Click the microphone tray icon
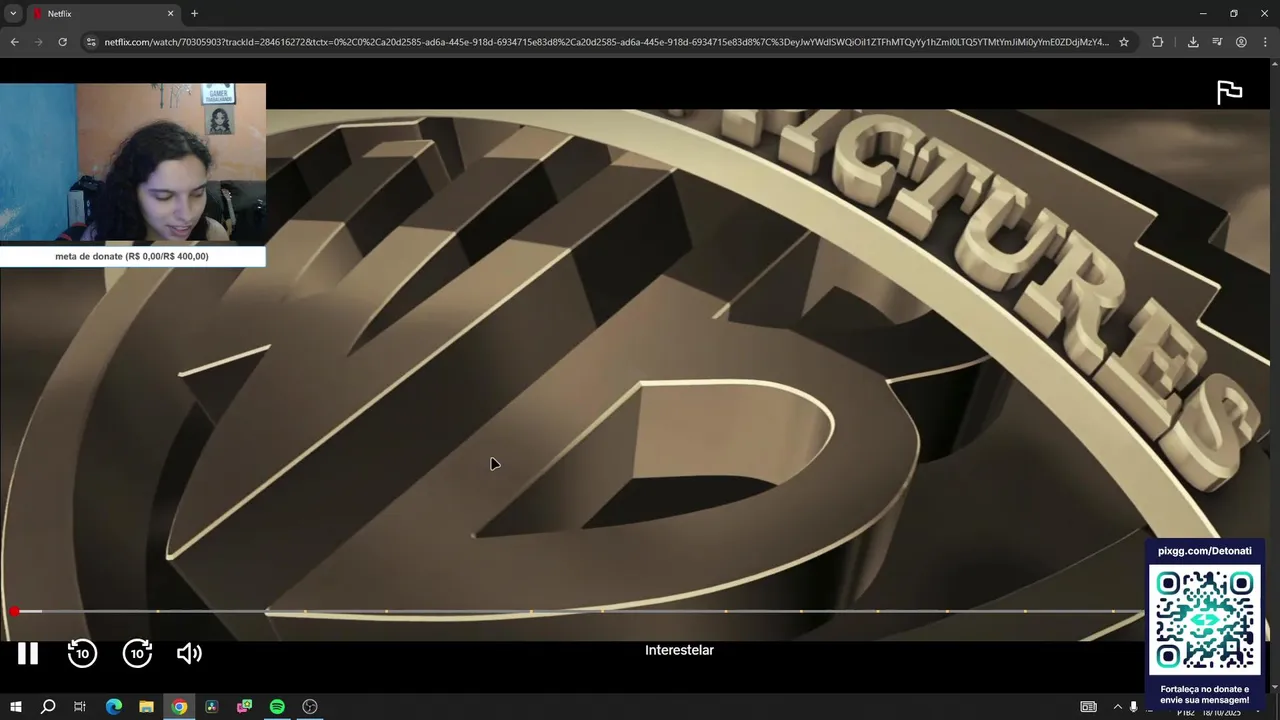The image size is (1280, 720). [1133, 707]
